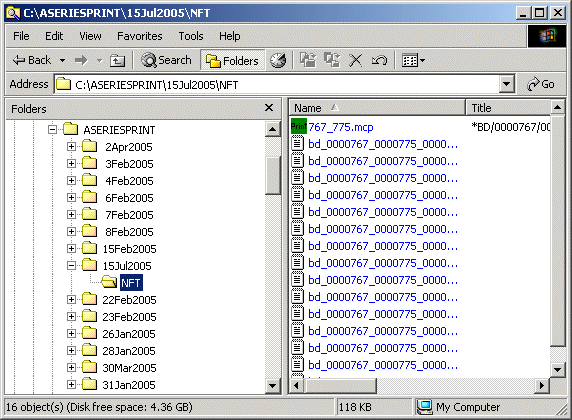Screen dimensions: 572x420
Task: Click the Move To toolbar icon
Action: (308, 60)
